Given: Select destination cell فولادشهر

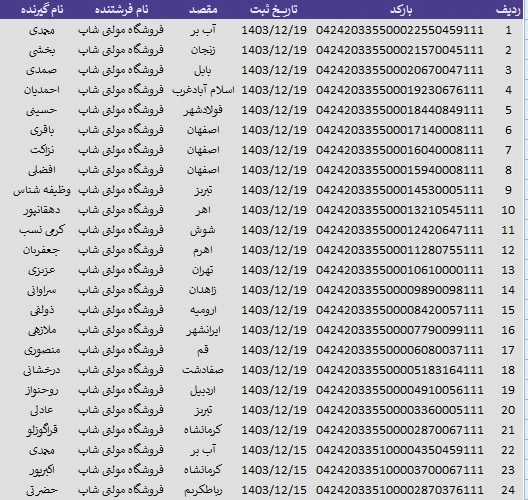Looking at the screenshot, I should 203,110.
